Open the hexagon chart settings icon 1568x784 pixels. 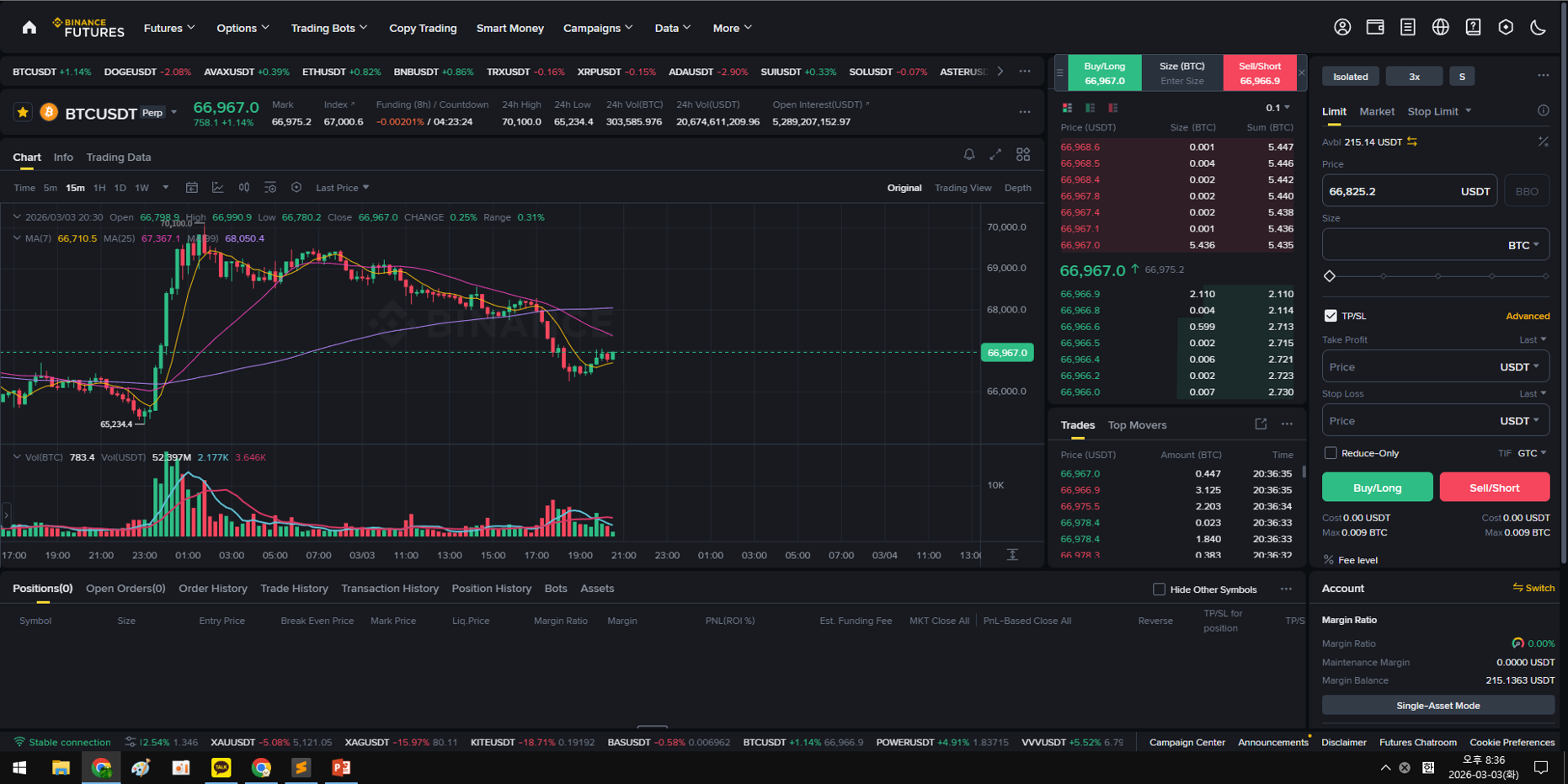296,188
